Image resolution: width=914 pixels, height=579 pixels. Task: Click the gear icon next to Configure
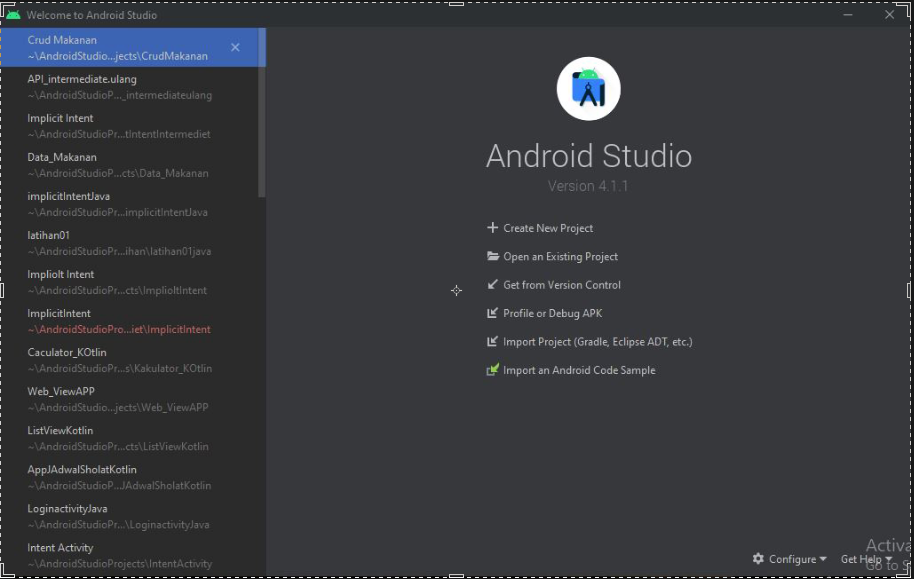pos(758,560)
